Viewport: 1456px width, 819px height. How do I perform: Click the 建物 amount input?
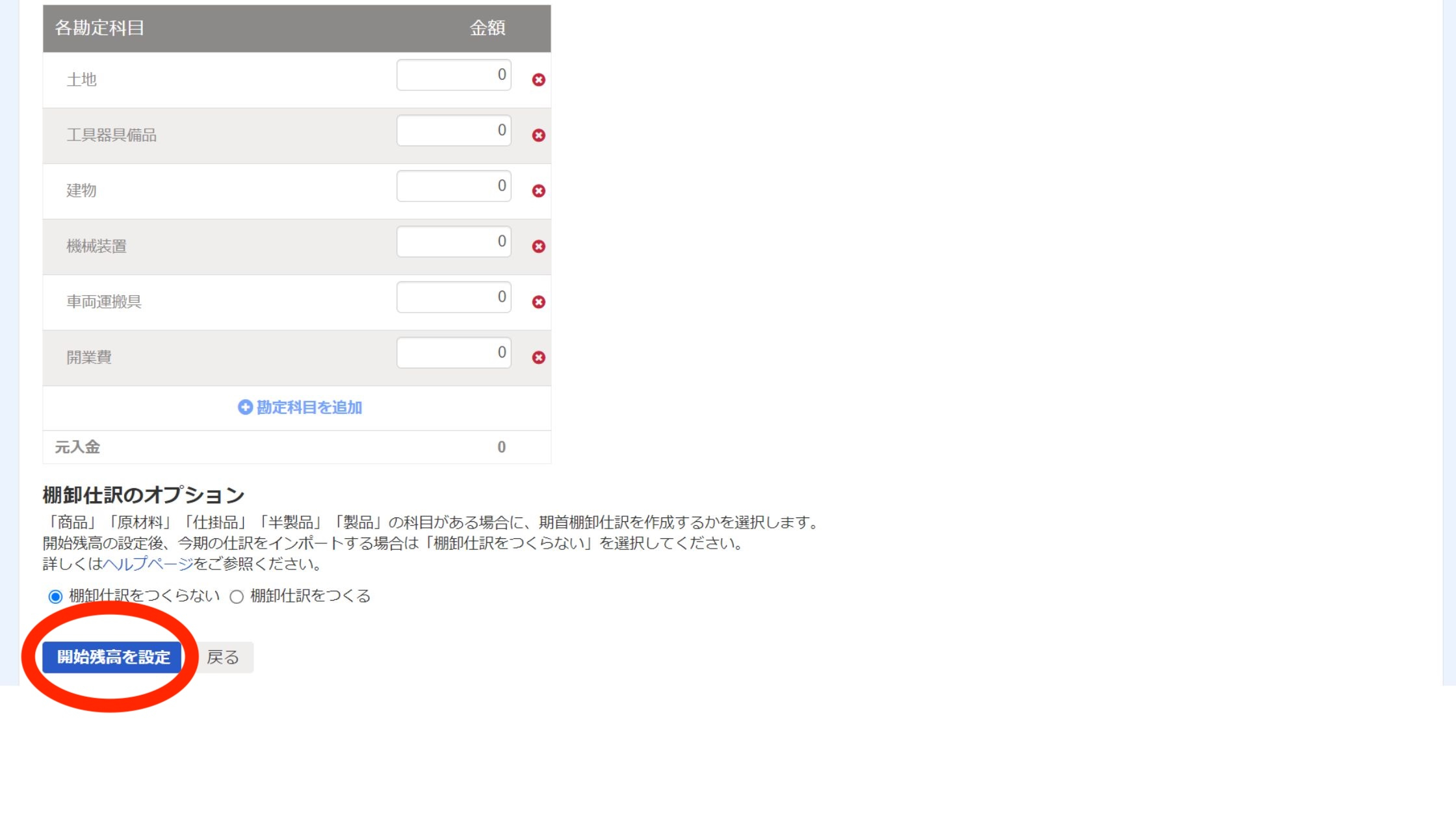pos(454,186)
